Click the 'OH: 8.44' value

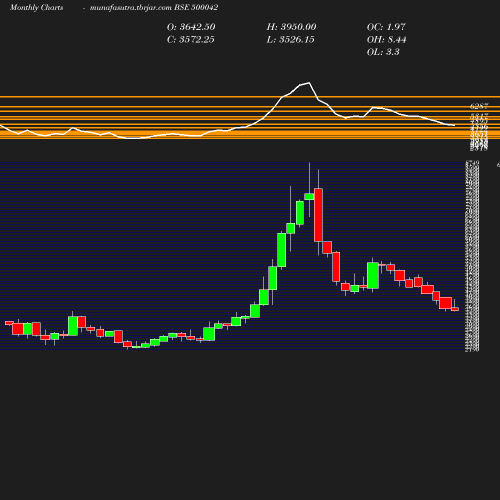pyautogui.click(x=386, y=40)
